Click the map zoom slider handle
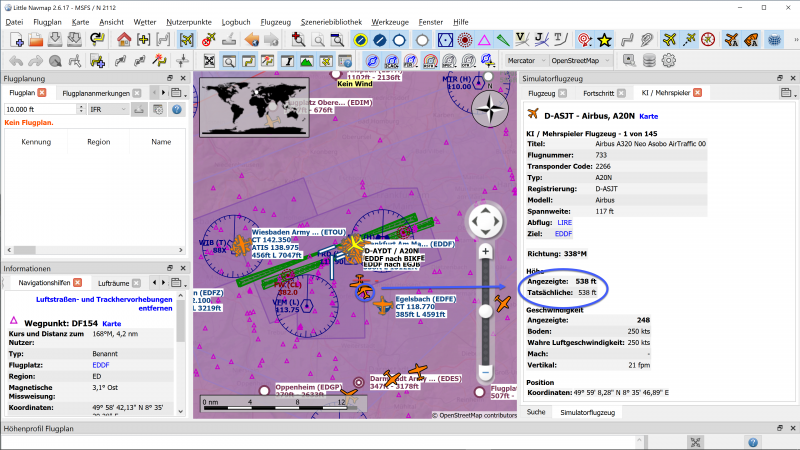800x450 pixels. point(485,311)
